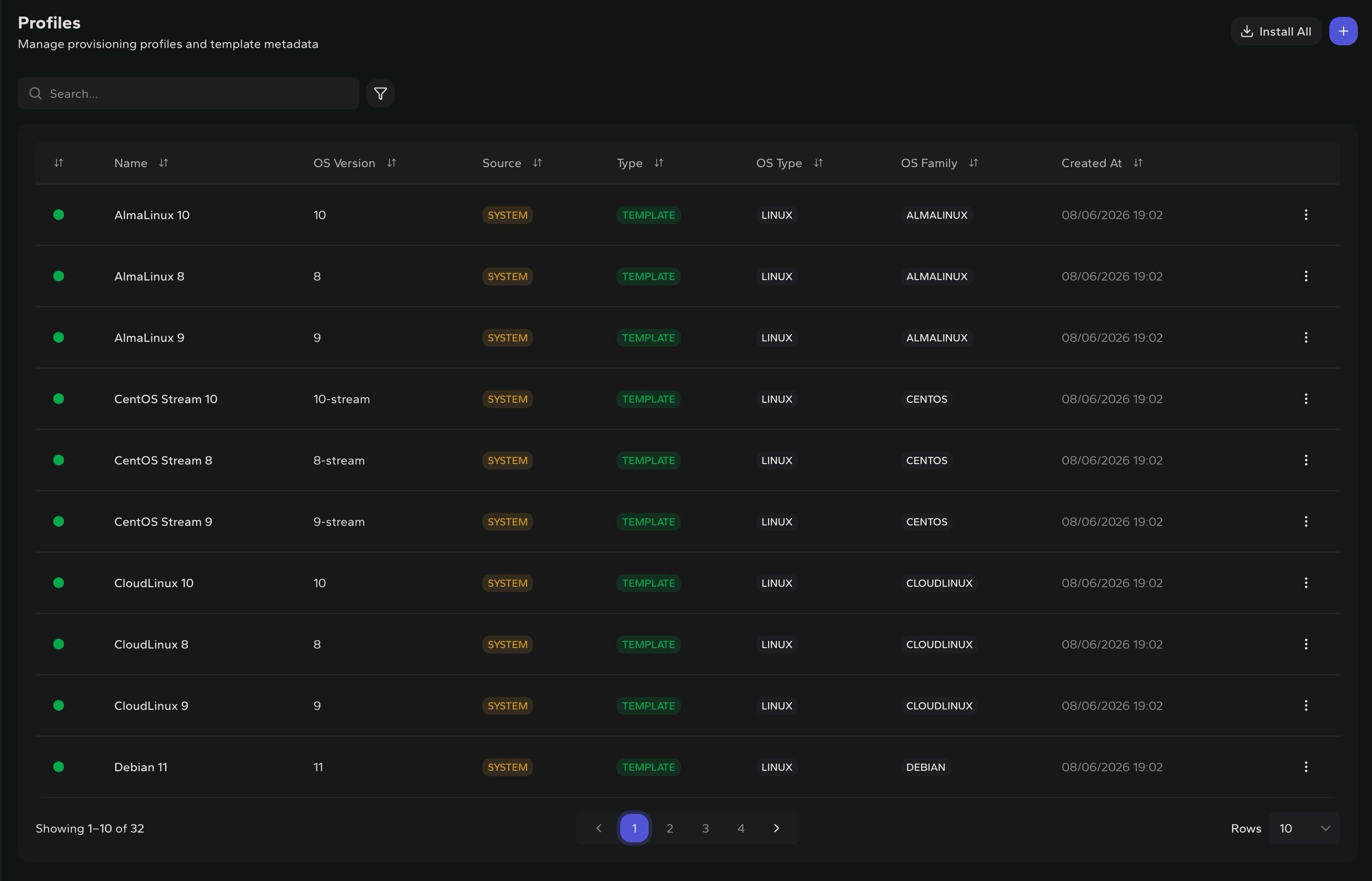Screen dimensions: 1372x881
Task: Open actions menu for CentOS Stream 10
Action: point(1306,399)
